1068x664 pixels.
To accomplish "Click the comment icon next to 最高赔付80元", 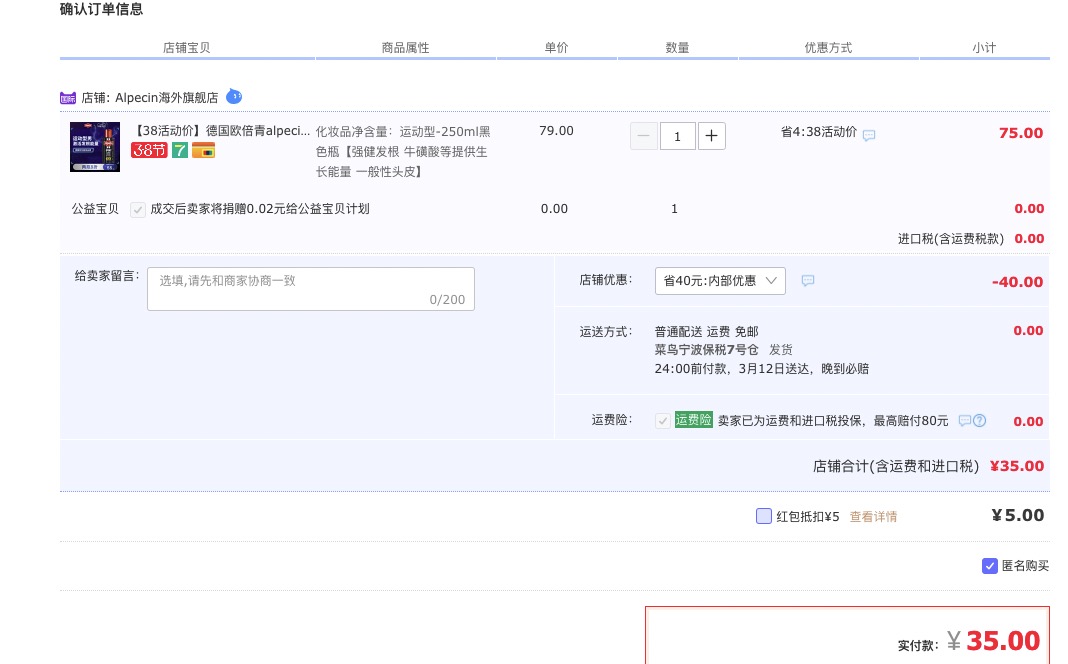I will [x=964, y=420].
